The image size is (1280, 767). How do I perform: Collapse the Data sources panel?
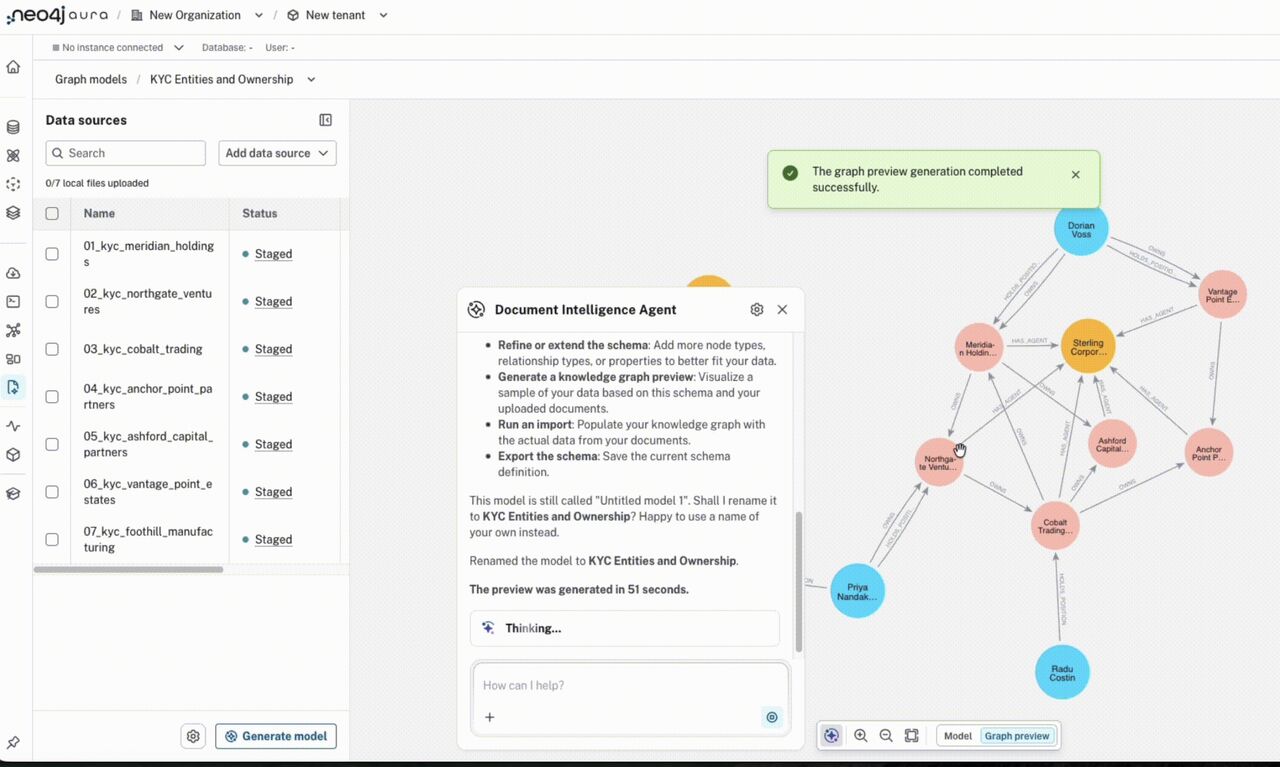click(325, 120)
